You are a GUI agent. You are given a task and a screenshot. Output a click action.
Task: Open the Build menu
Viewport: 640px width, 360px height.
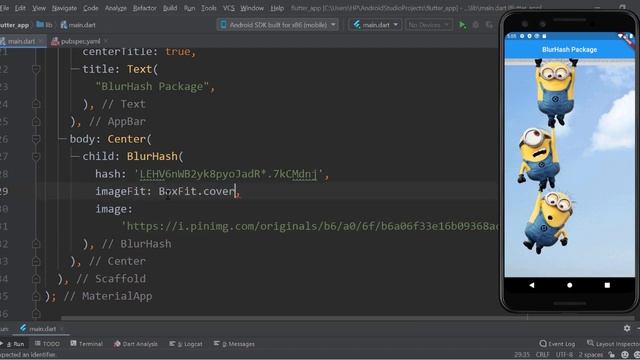(170, 8)
